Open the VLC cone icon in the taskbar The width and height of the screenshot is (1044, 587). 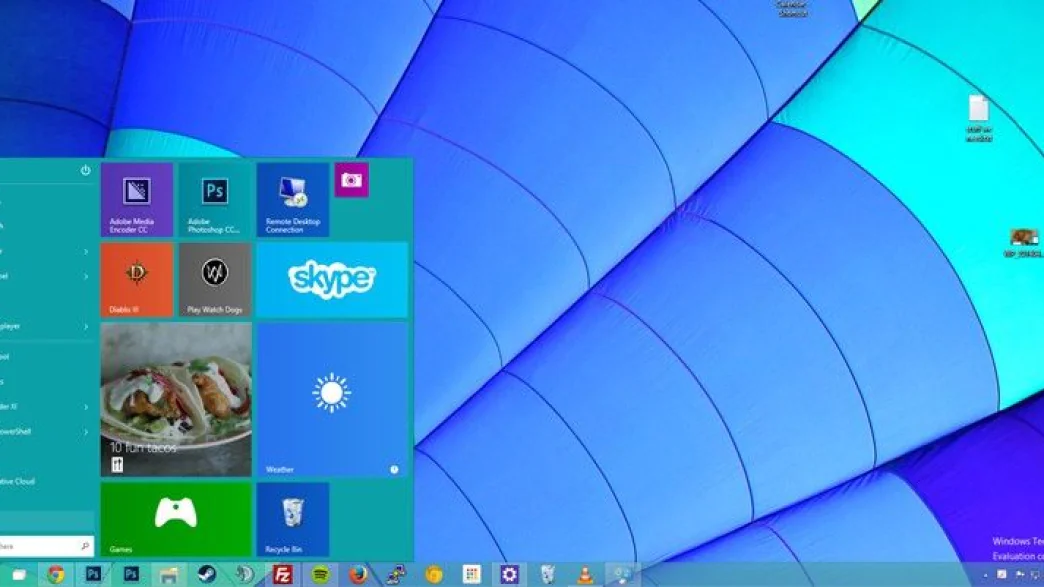click(x=585, y=575)
